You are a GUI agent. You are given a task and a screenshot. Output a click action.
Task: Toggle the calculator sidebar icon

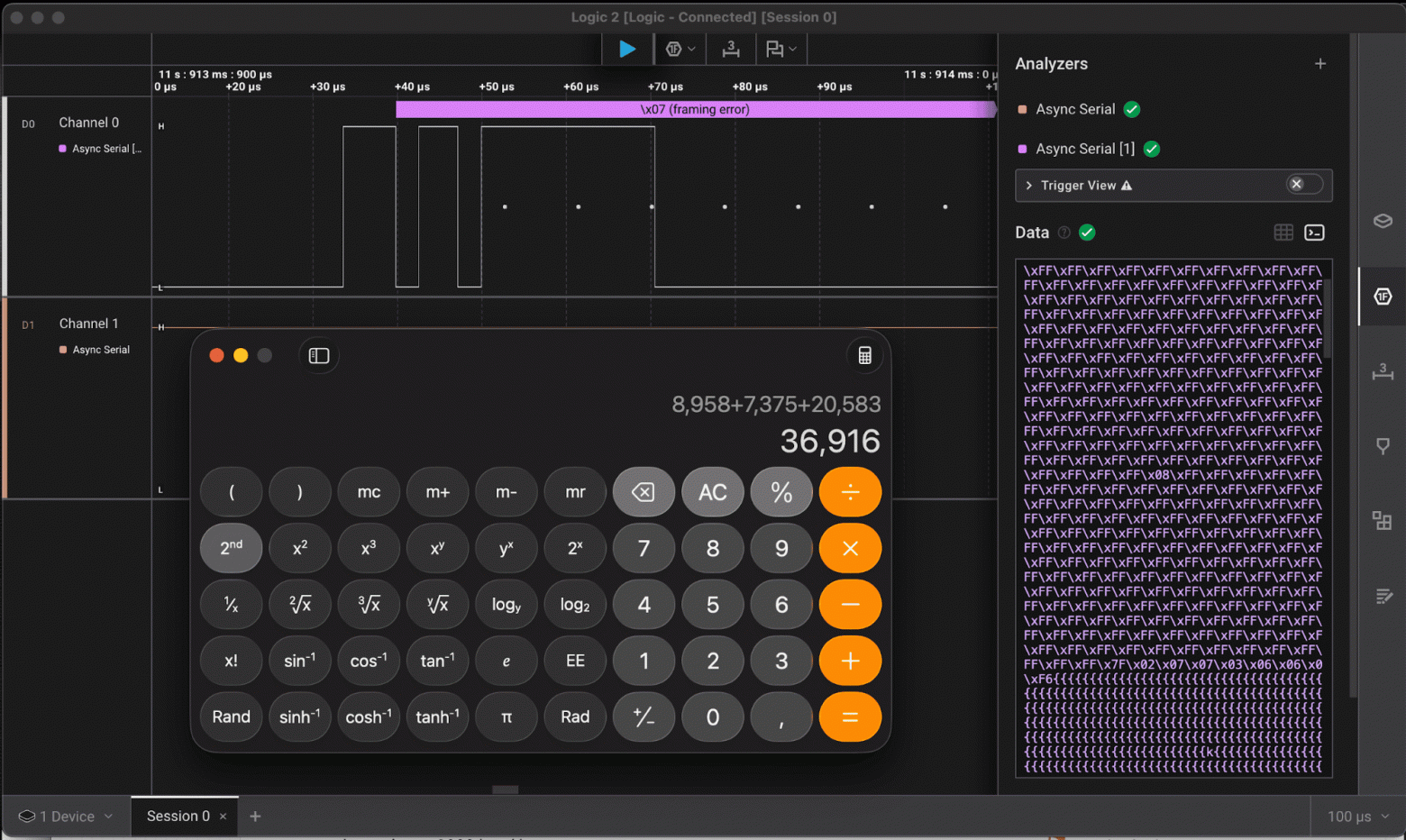(319, 355)
